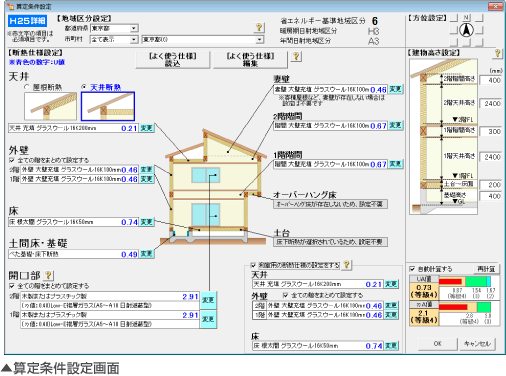Click ηA値 result 2.1 (等級4)
Screen dimensions: 506x376
[x=424, y=316]
